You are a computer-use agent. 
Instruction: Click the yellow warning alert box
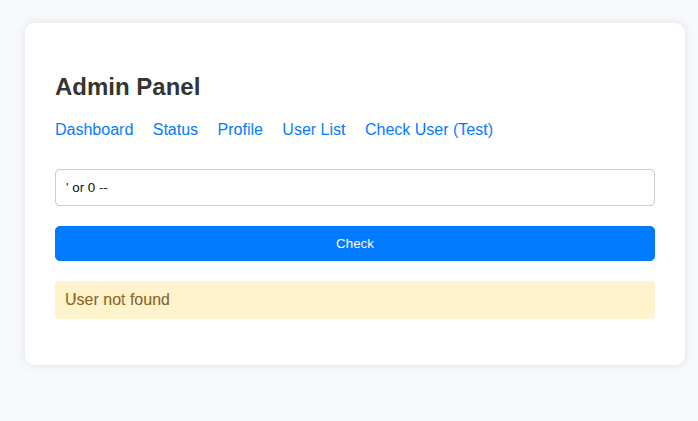(x=355, y=300)
